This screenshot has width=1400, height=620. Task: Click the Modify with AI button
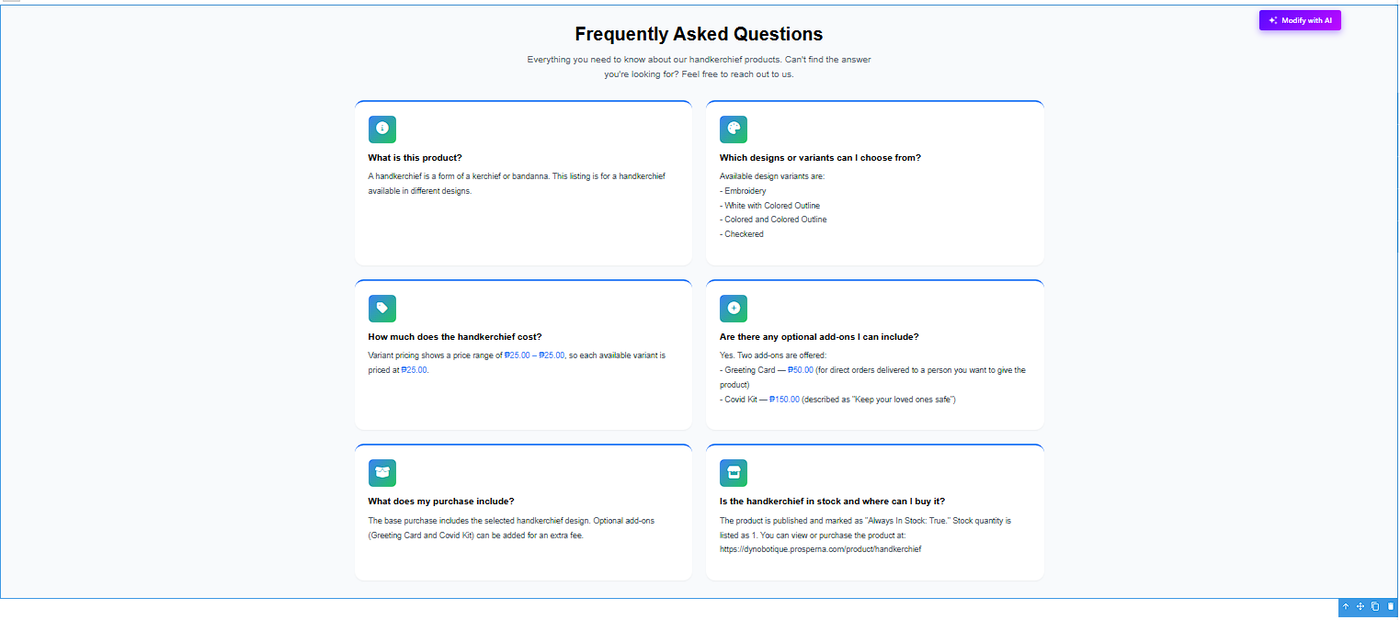(1299, 20)
